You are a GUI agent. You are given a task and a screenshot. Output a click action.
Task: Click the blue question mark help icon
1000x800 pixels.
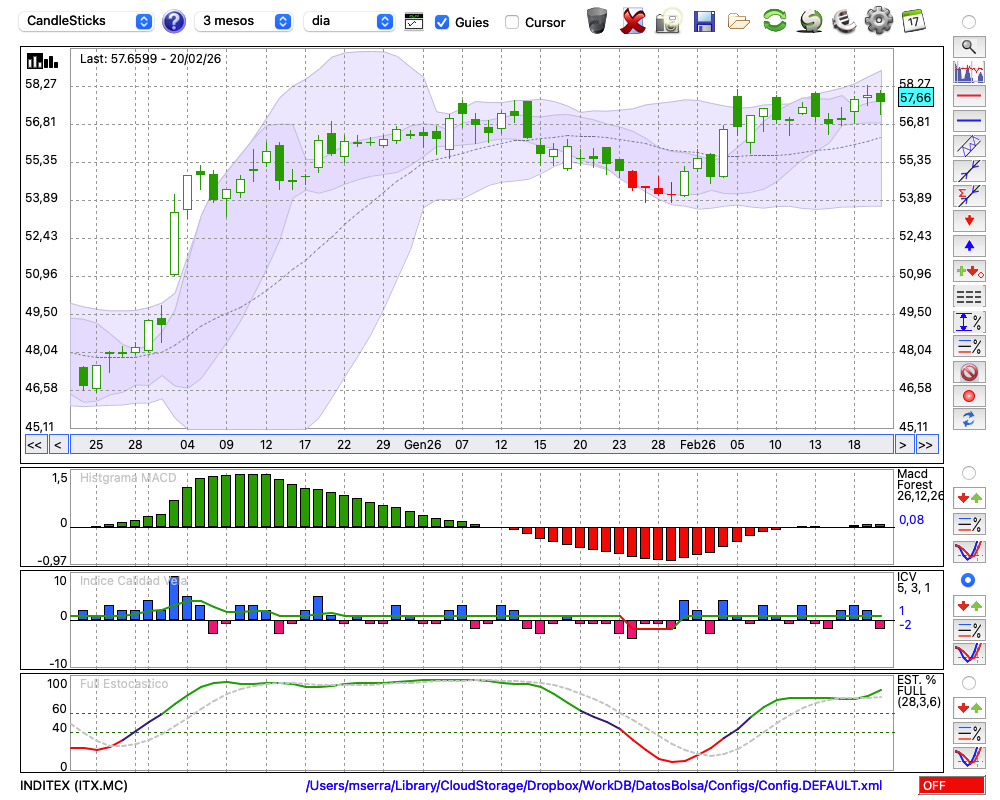tap(174, 21)
